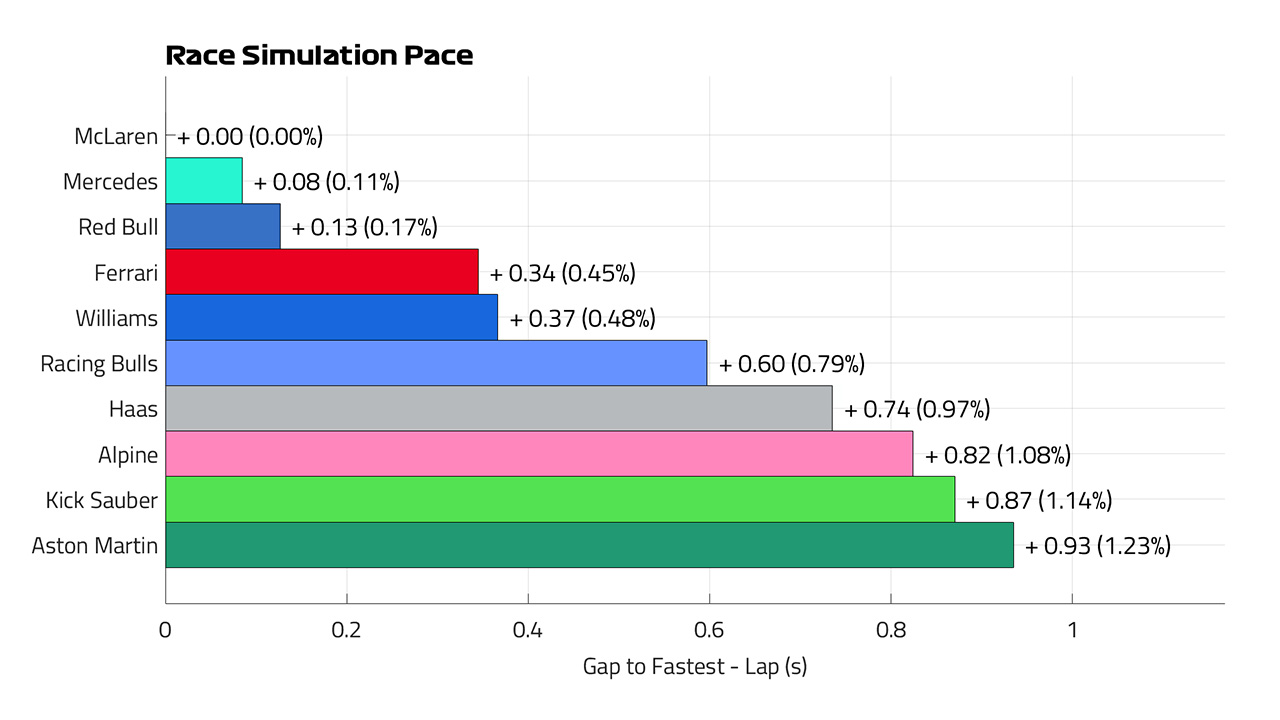Click the '+ 0.00 (0.00%)' McLaren value

(x=250, y=137)
